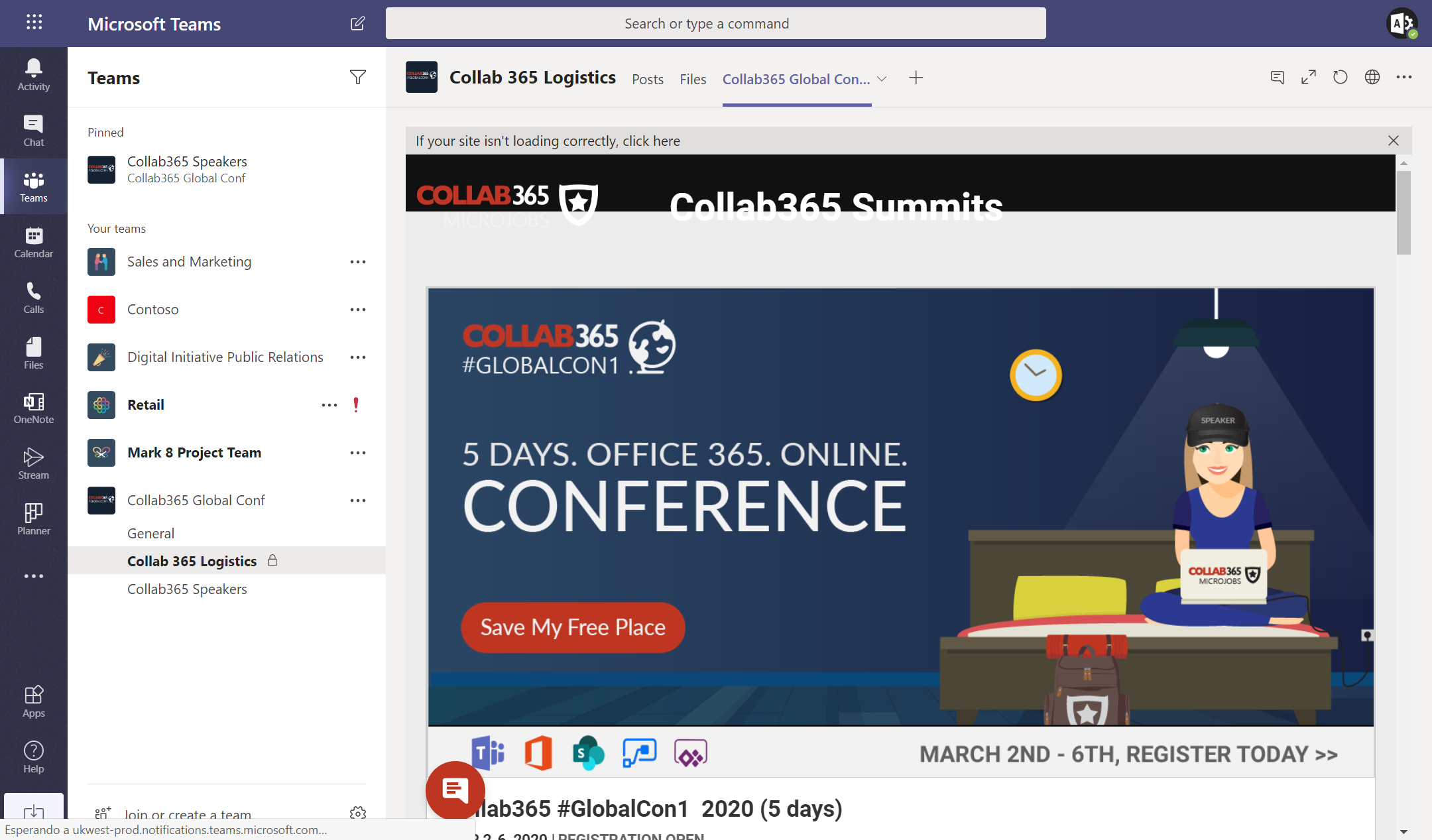Open Contoso team more options
The height and width of the screenshot is (840, 1432).
(358, 310)
